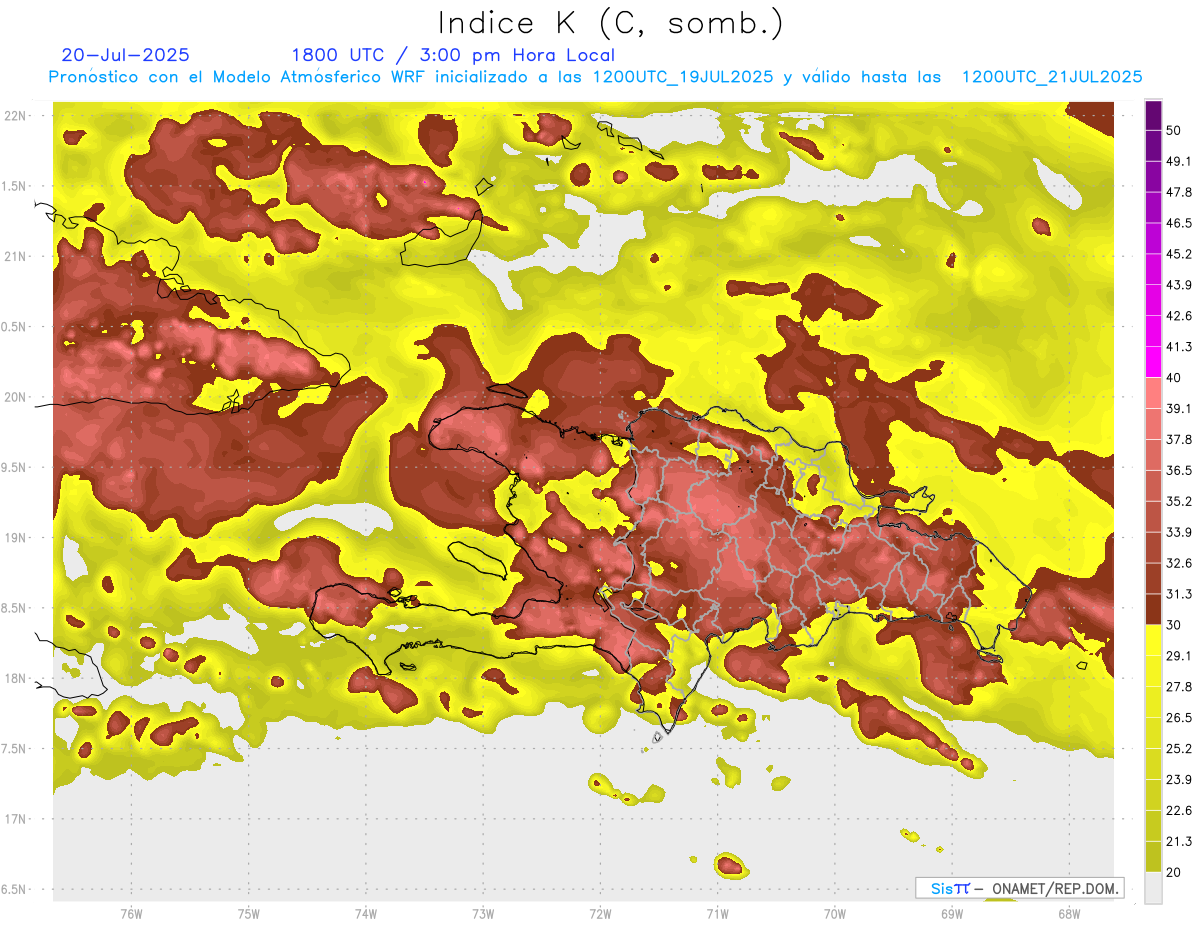This screenshot has width=1200, height=927.
Task: Click the '21.3' colorbar value
Action: (x=1179, y=842)
